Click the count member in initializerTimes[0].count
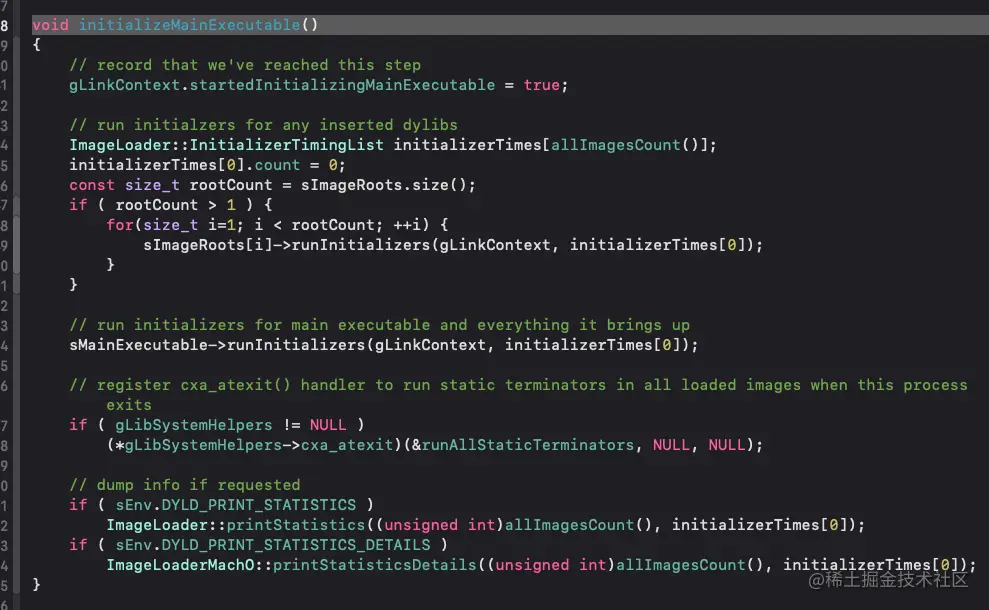Viewport: 989px width, 610px height. [277, 165]
